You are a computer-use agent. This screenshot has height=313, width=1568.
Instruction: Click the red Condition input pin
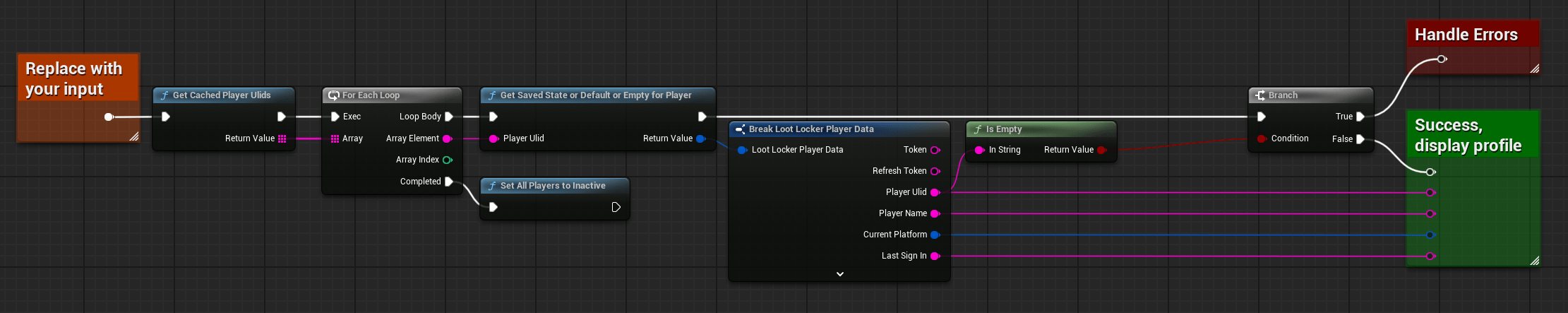pos(1261,138)
